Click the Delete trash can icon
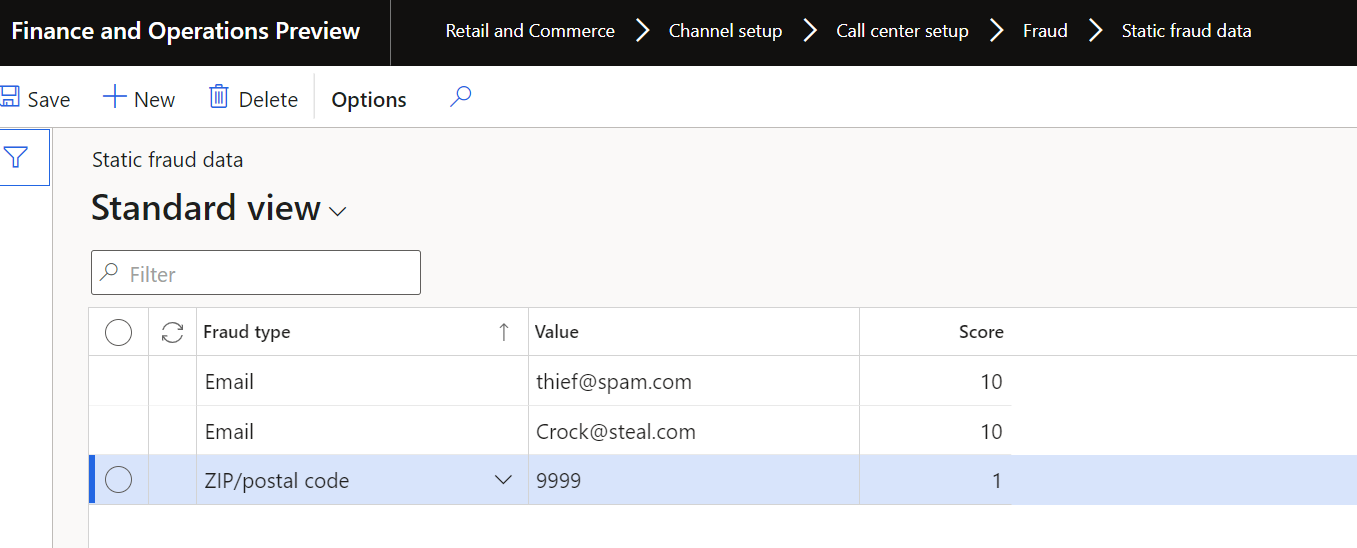This screenshot has width=1357, height=548. 219,98
